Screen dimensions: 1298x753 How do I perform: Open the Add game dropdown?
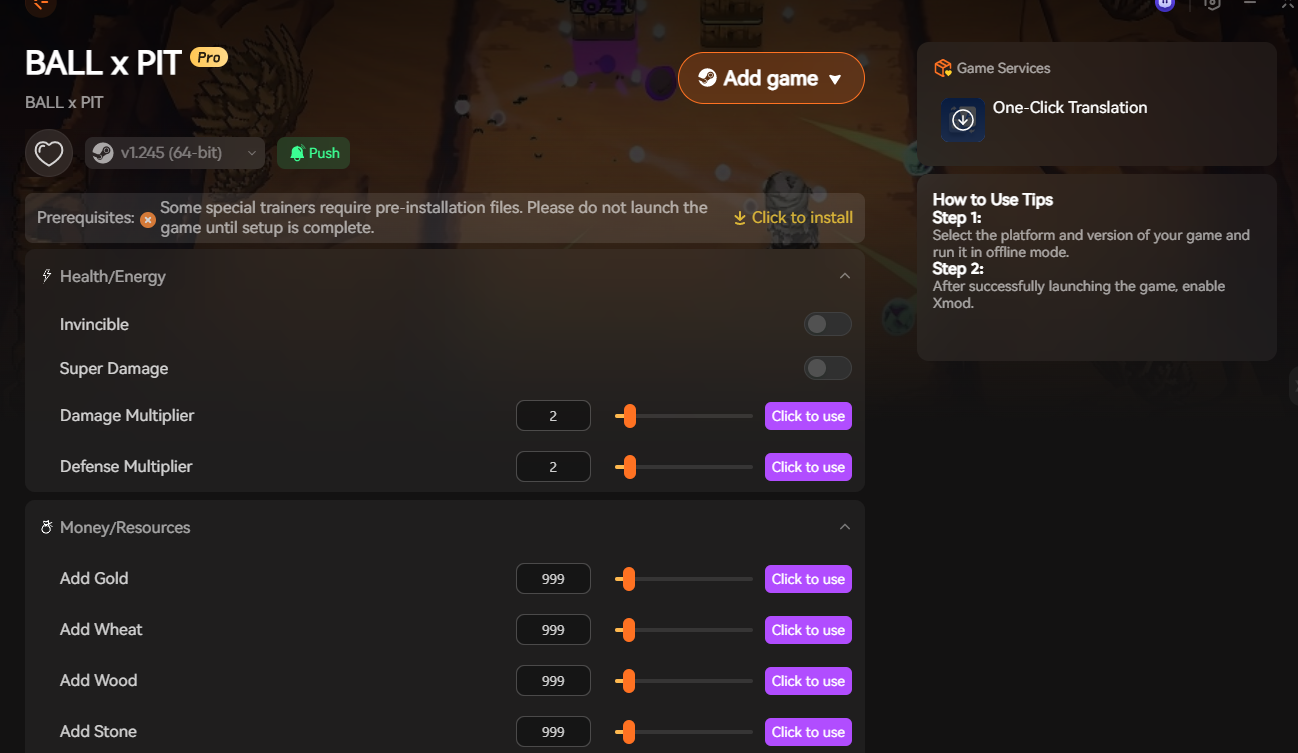coord(771,78)
